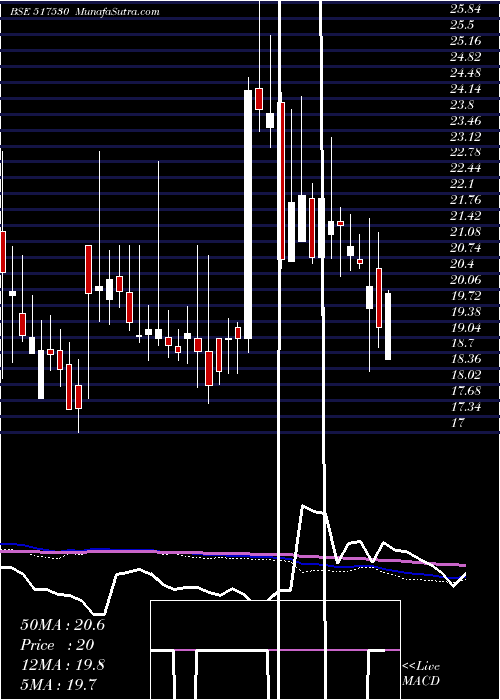Click the 12MA : 19.8 readout
500x700 pixels.
(62, 665)
